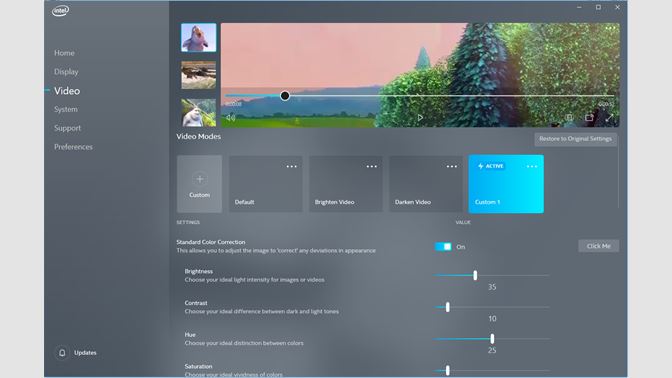Open the Custom 1 options menu

pyautogui.click(x=532, y=166)
